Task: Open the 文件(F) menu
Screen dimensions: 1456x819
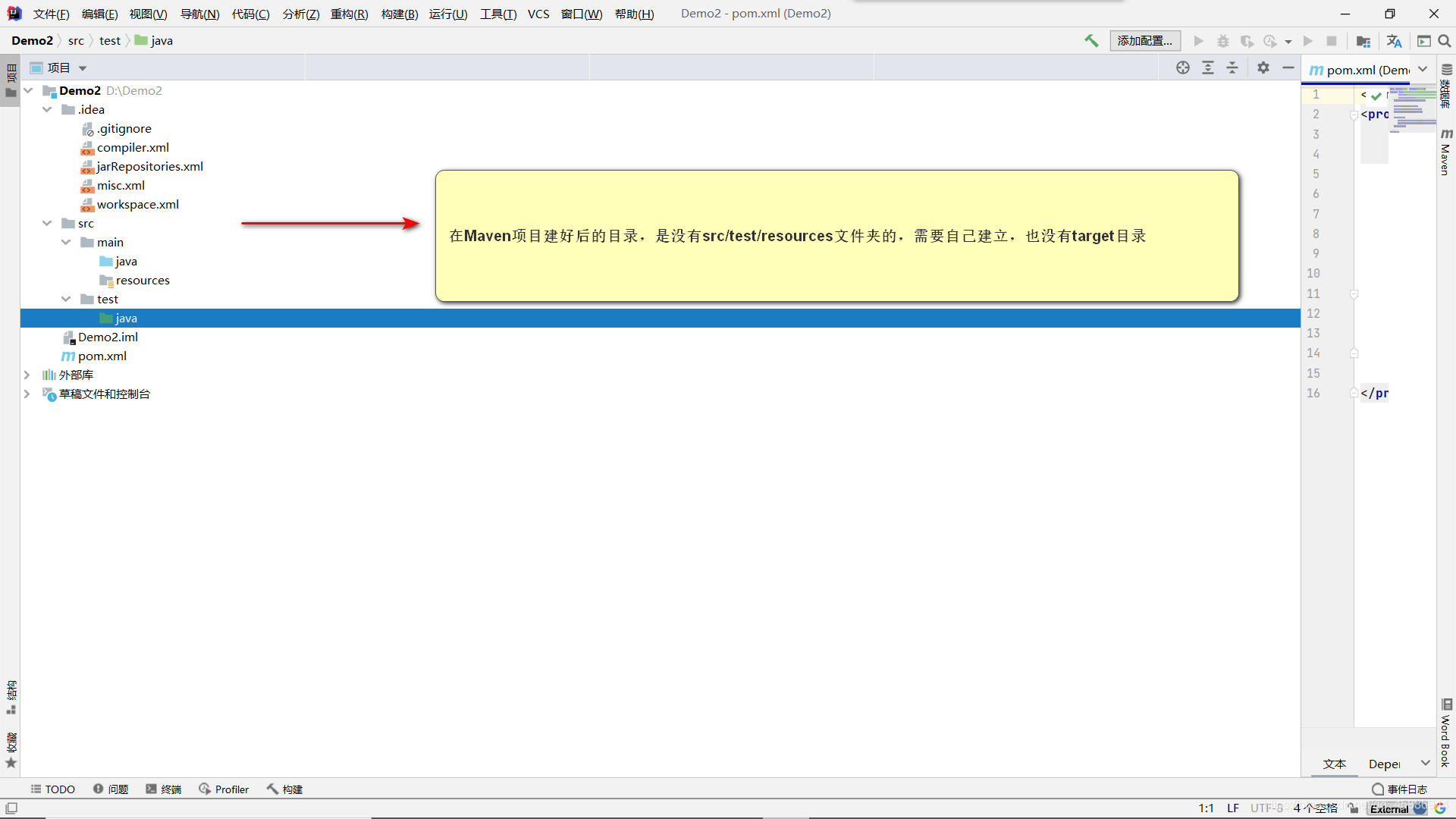Action: (x=51, y=14)
